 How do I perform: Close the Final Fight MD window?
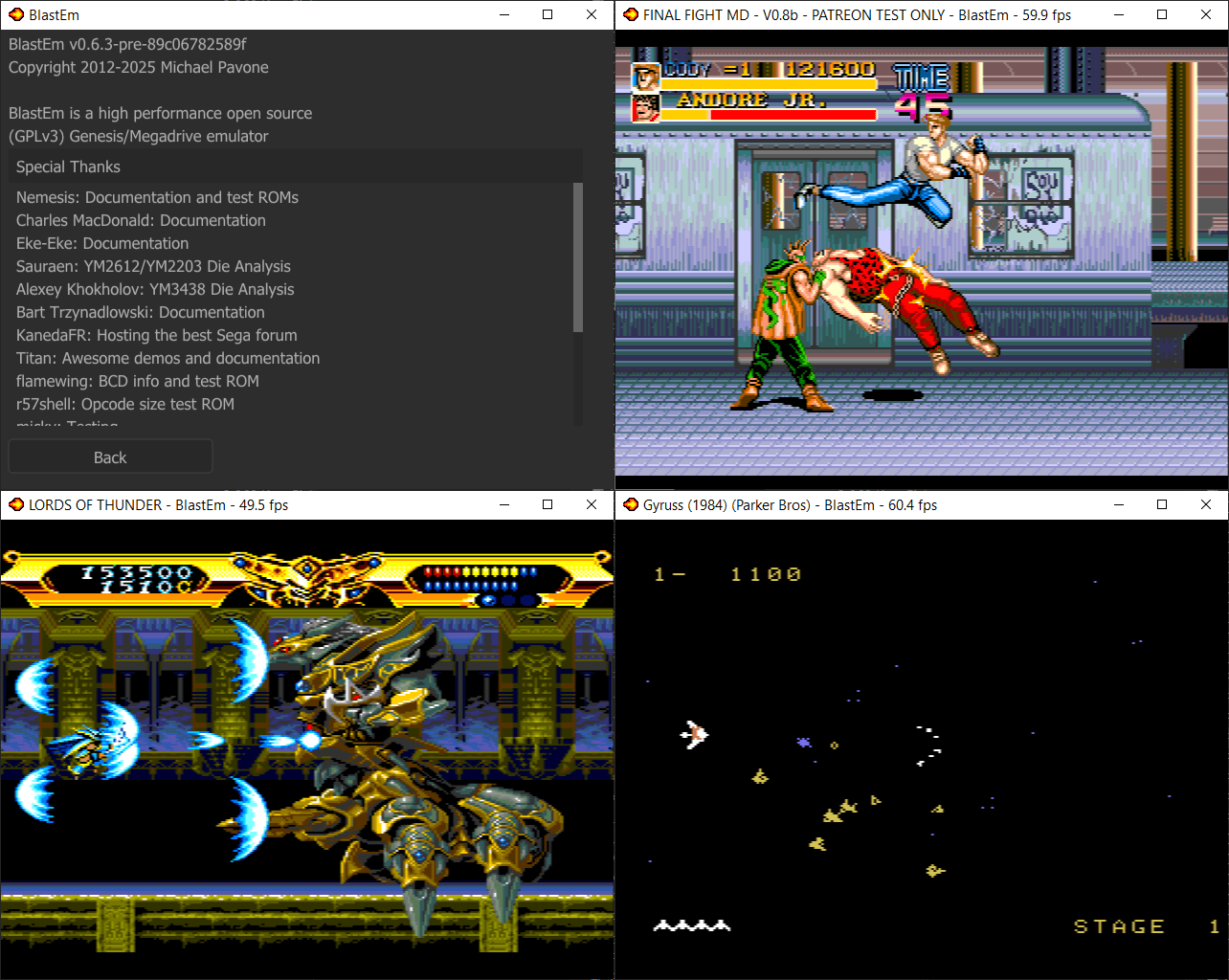[1206, 14]
